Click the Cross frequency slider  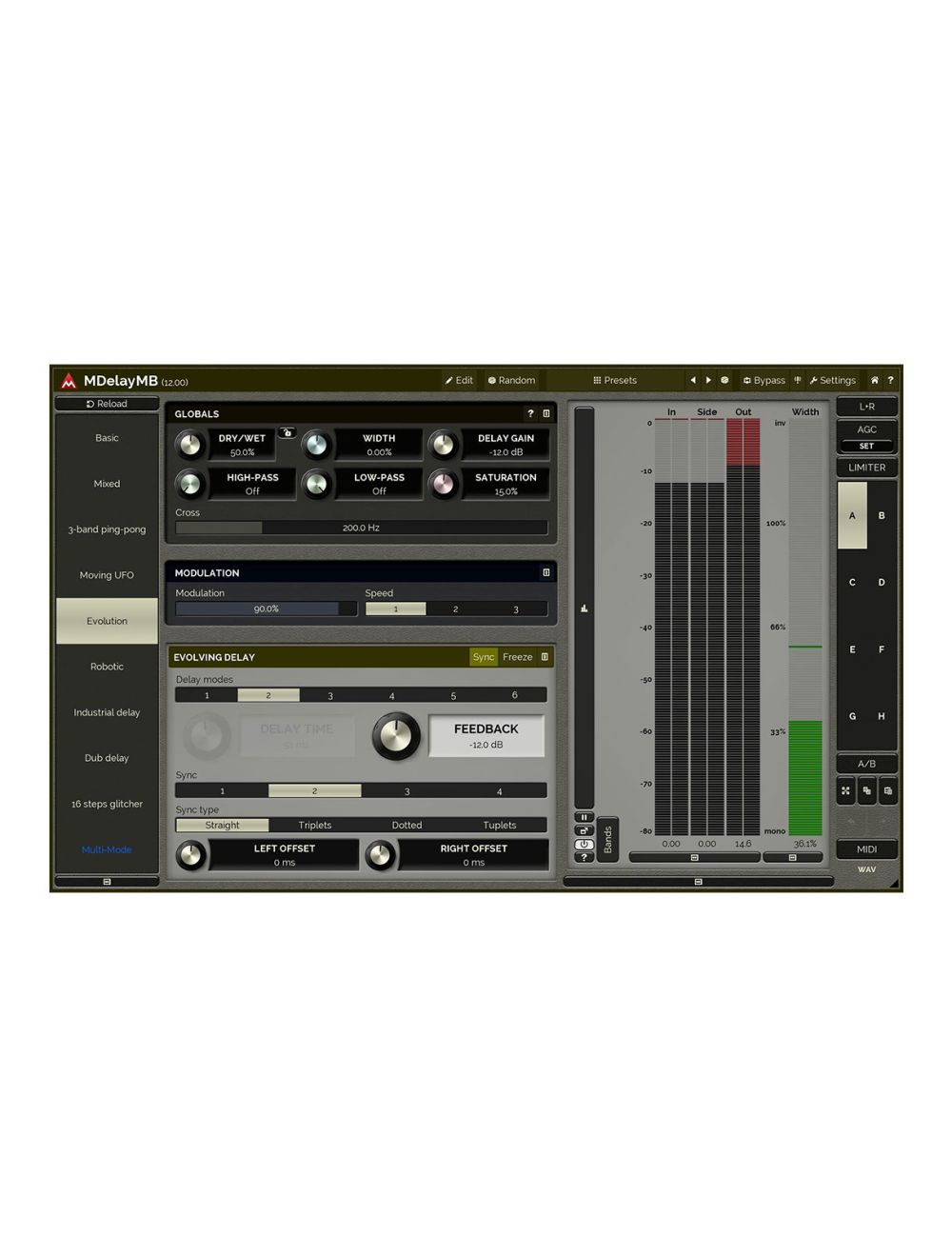[x=361, y=528]
